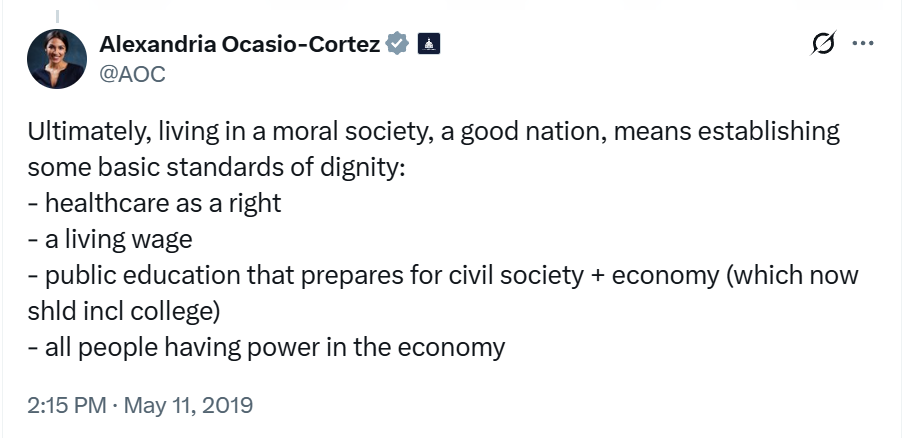This screenshot has width=906, height=438.
Task: Click the government affiliation building badge
Action: click(x=429, y=43)
